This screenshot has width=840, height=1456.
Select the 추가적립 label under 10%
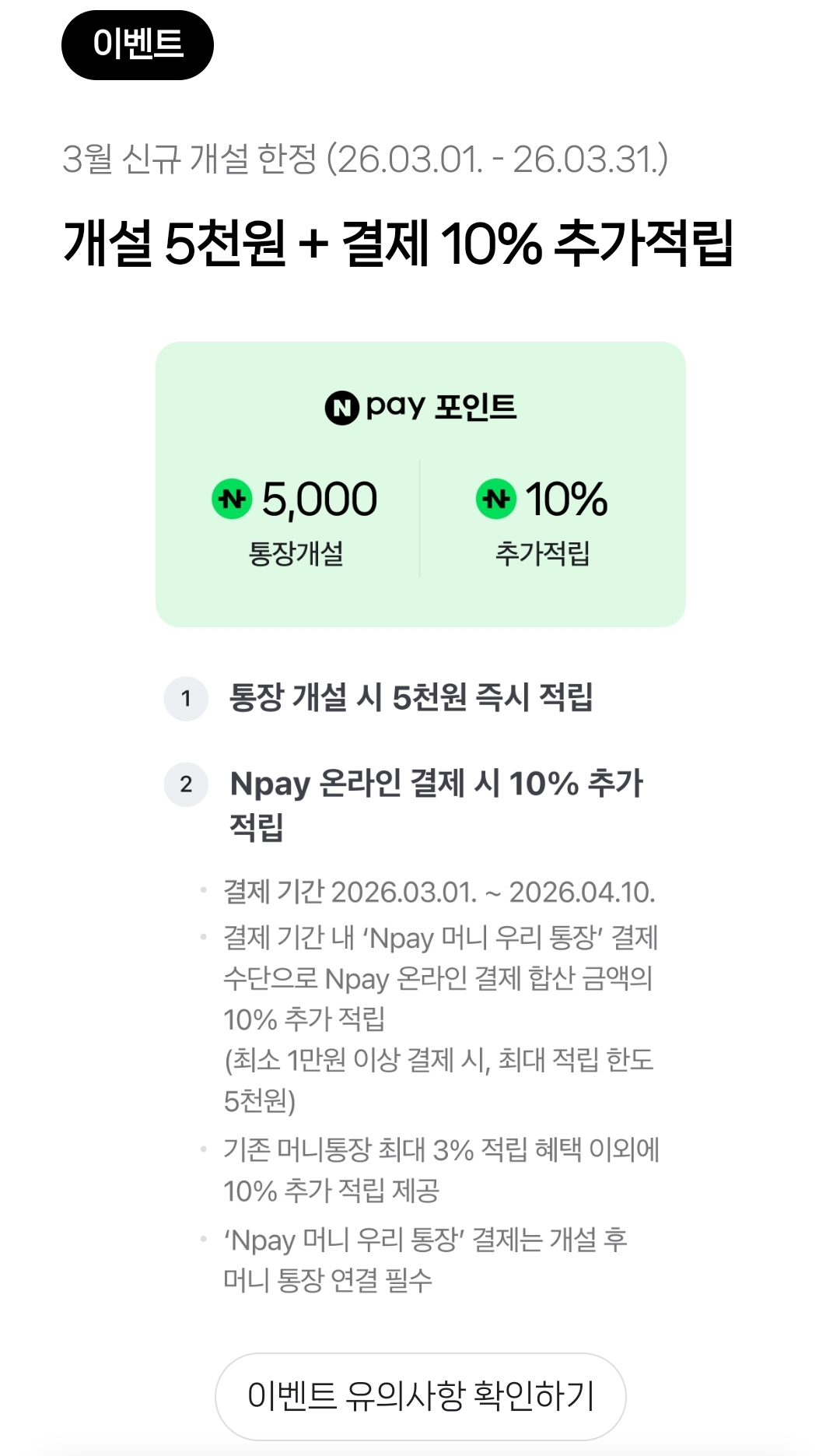[543, 553]
